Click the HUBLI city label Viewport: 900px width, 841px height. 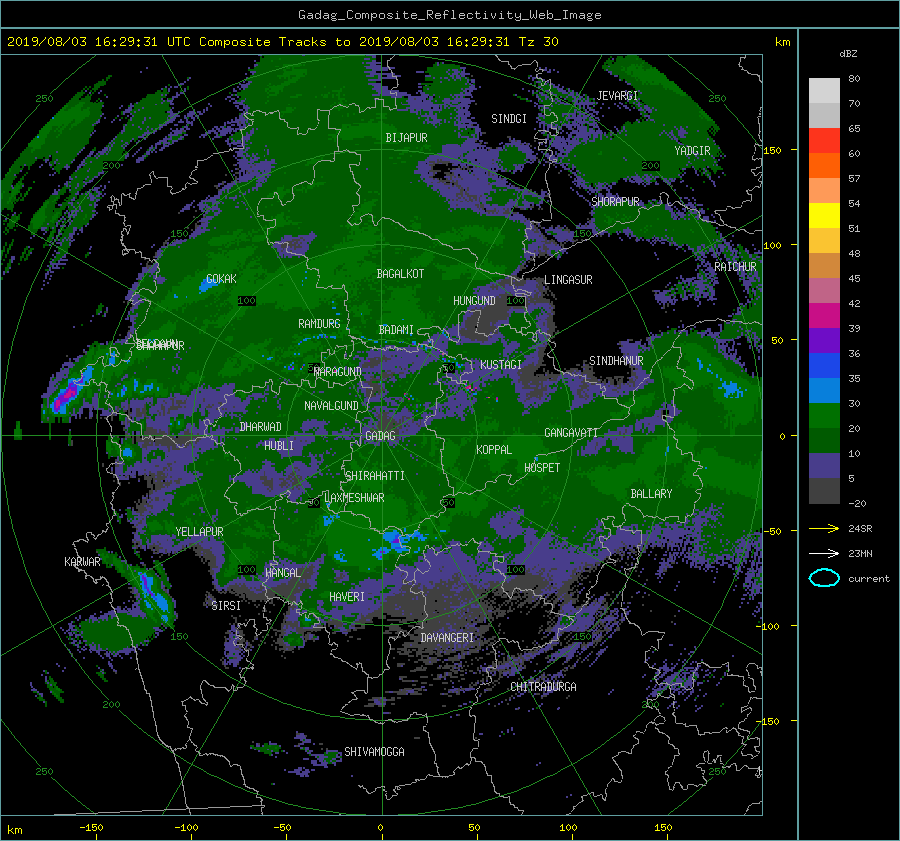pos(279,446)
